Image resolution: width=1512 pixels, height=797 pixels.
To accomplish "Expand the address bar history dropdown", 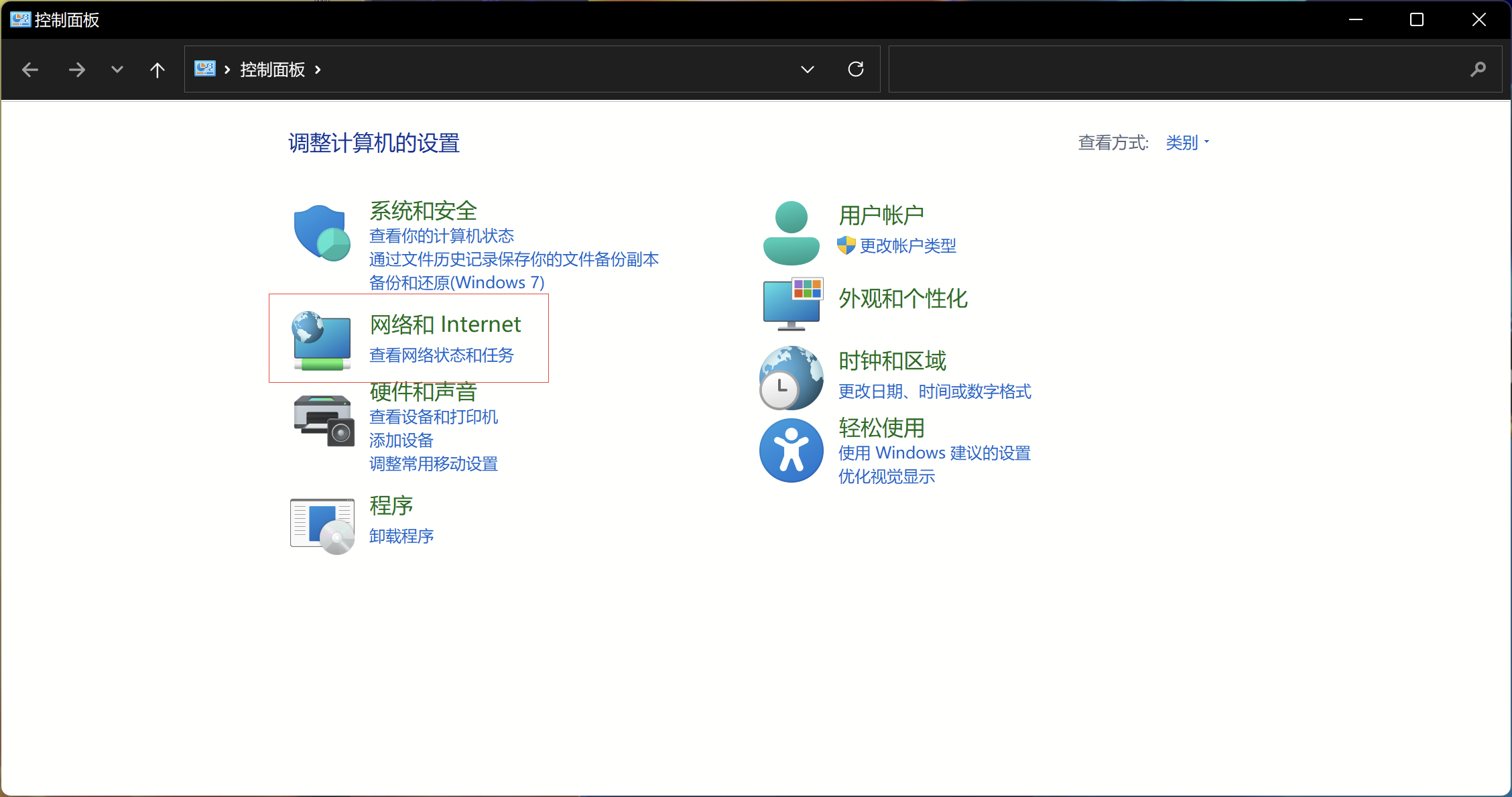I will (807, 69).
